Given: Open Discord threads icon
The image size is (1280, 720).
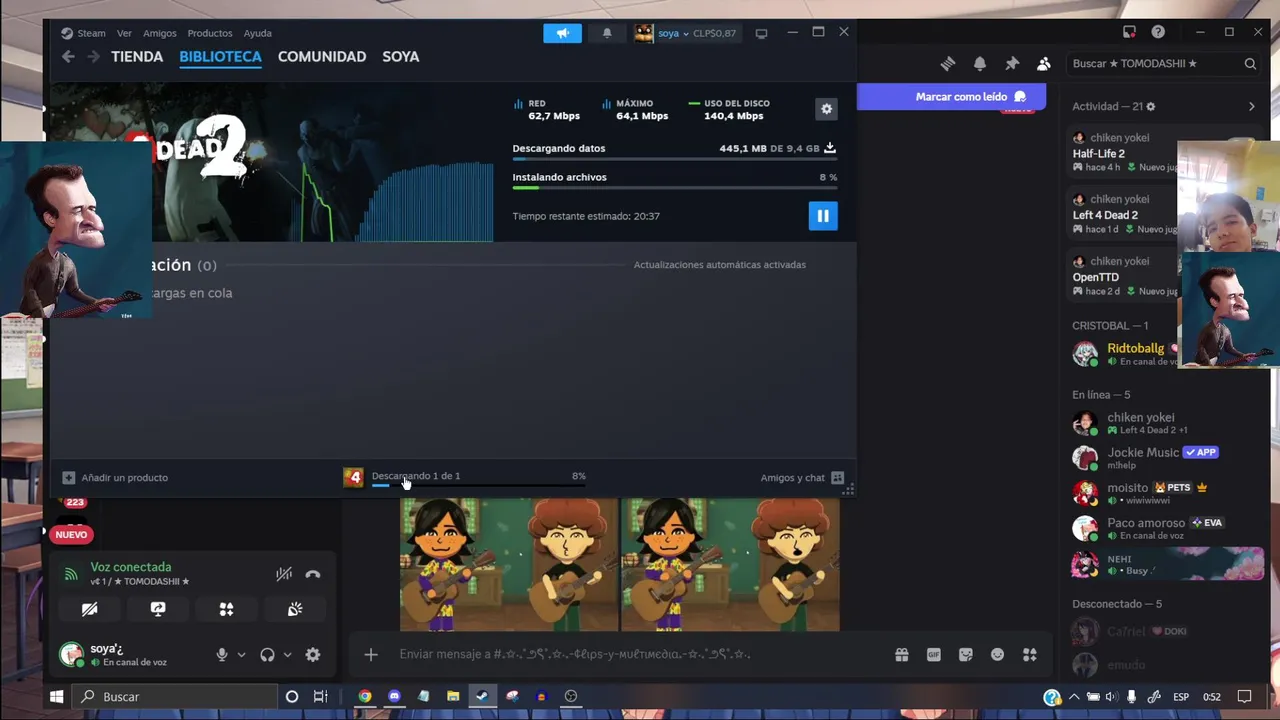Looking at the screenshot, I should [x=948, y=64].
